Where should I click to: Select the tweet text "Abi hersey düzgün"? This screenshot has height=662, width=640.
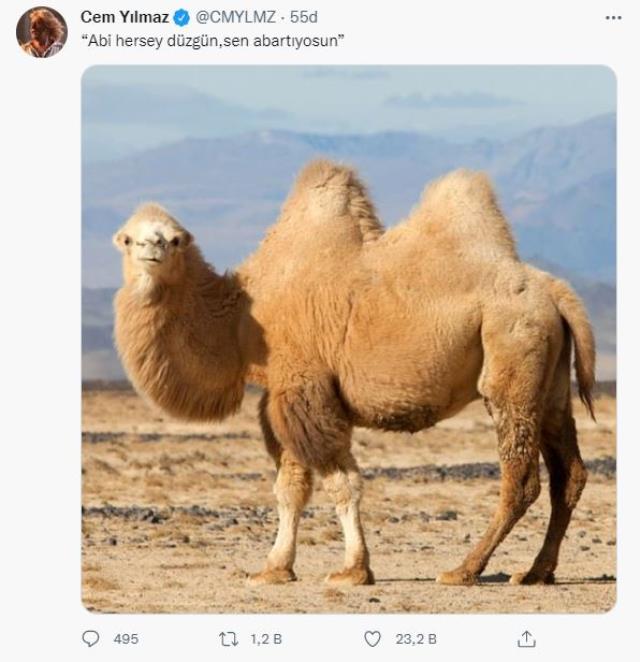(152, 41)
